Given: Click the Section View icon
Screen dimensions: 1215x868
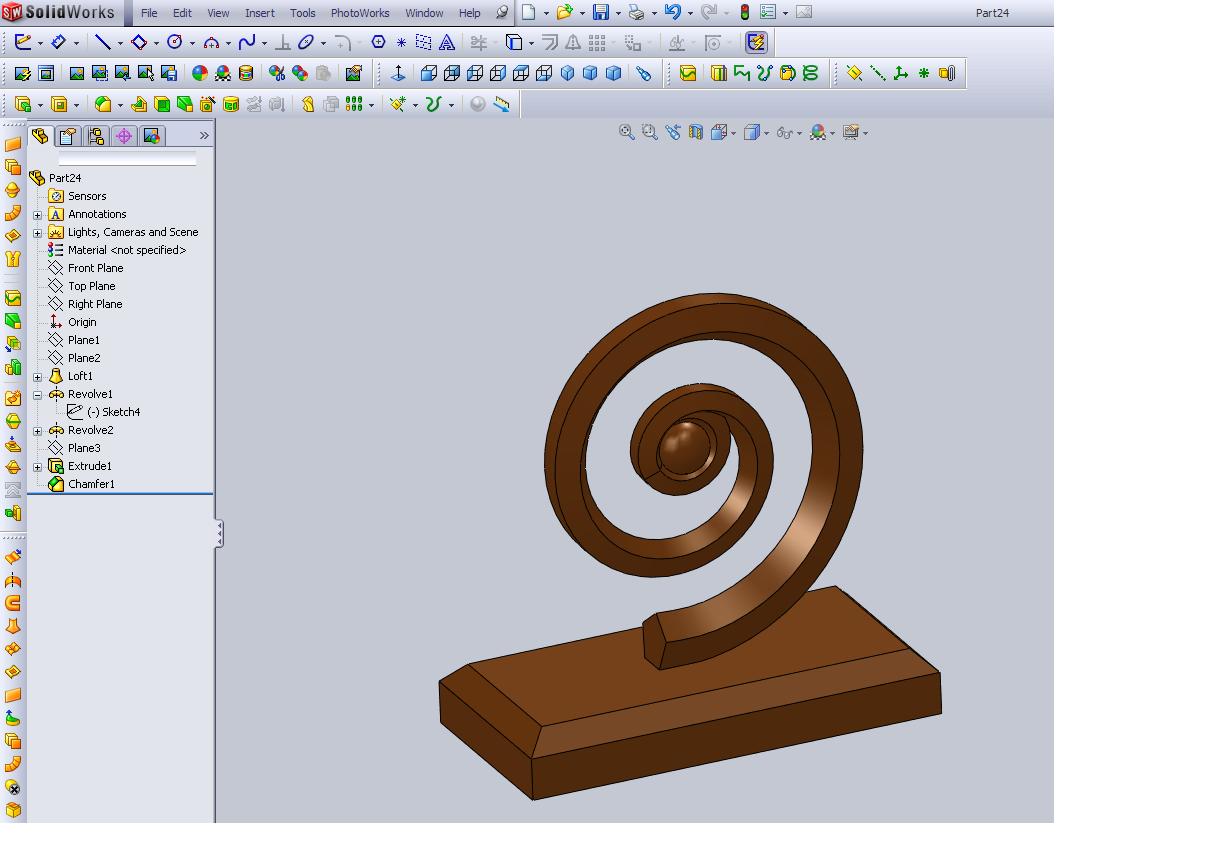Looking at the screenshot, I should click(x=696, y=132).
